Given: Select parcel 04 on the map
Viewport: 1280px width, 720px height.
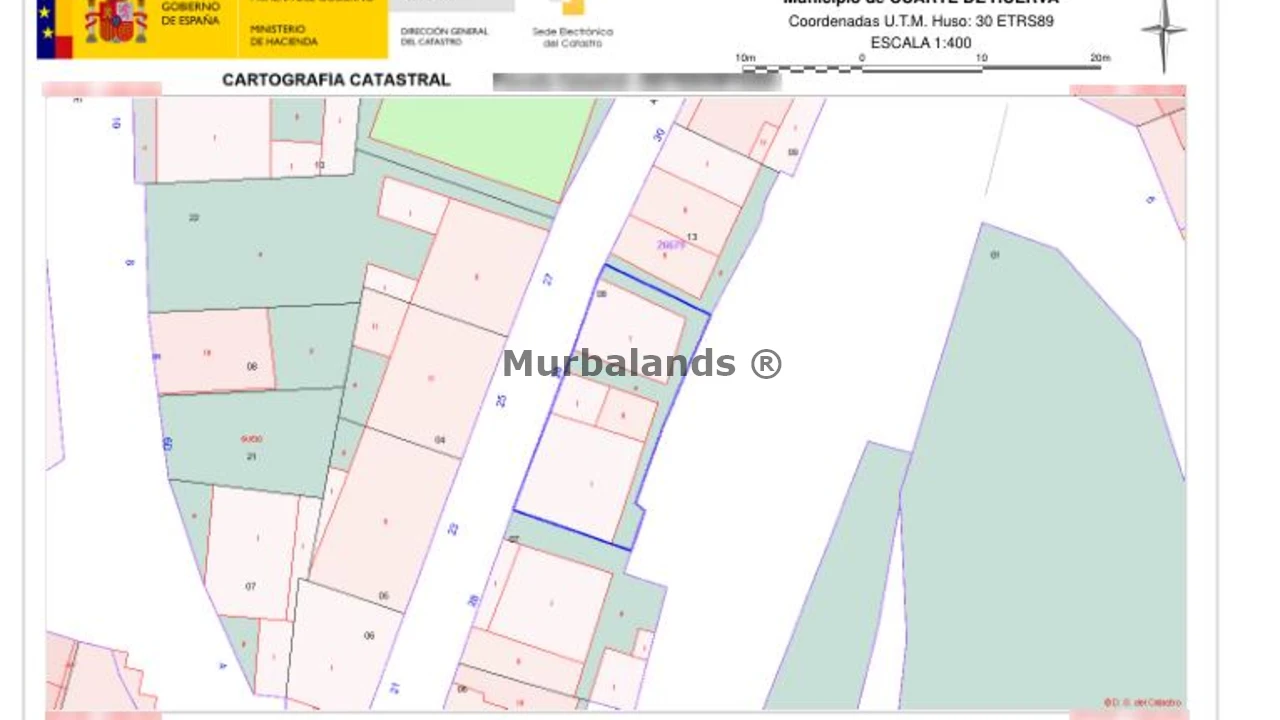Looking at the screenshot, I should tap(440, 440).
